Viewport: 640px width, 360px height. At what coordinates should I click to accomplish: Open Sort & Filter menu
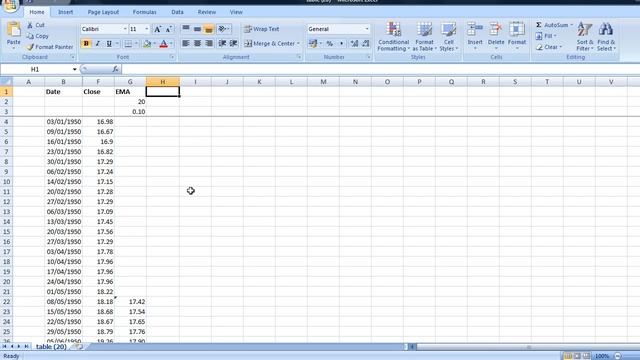(x=585, y=37)
